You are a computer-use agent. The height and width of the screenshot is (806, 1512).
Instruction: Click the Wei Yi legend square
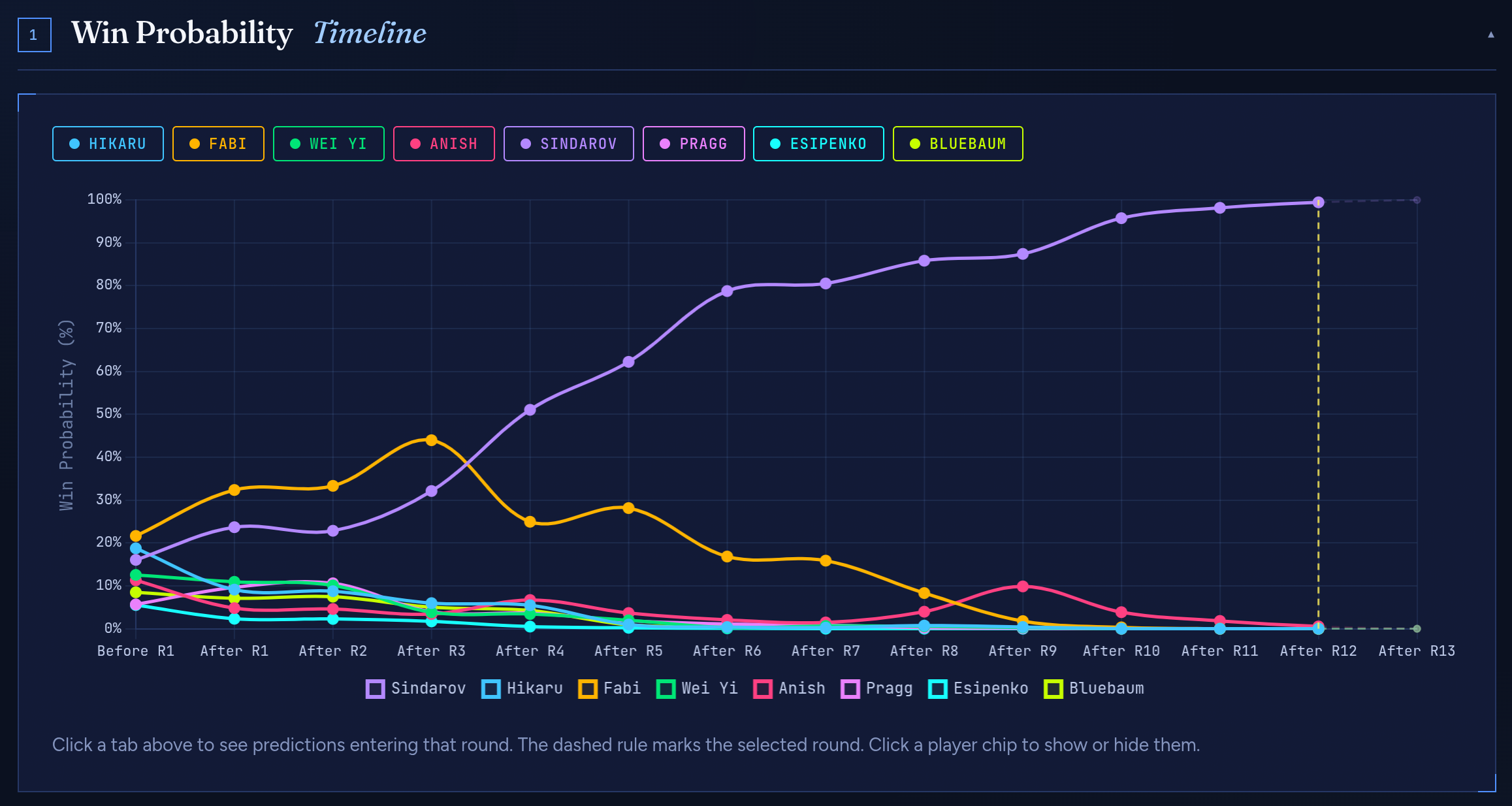(666, 689)
